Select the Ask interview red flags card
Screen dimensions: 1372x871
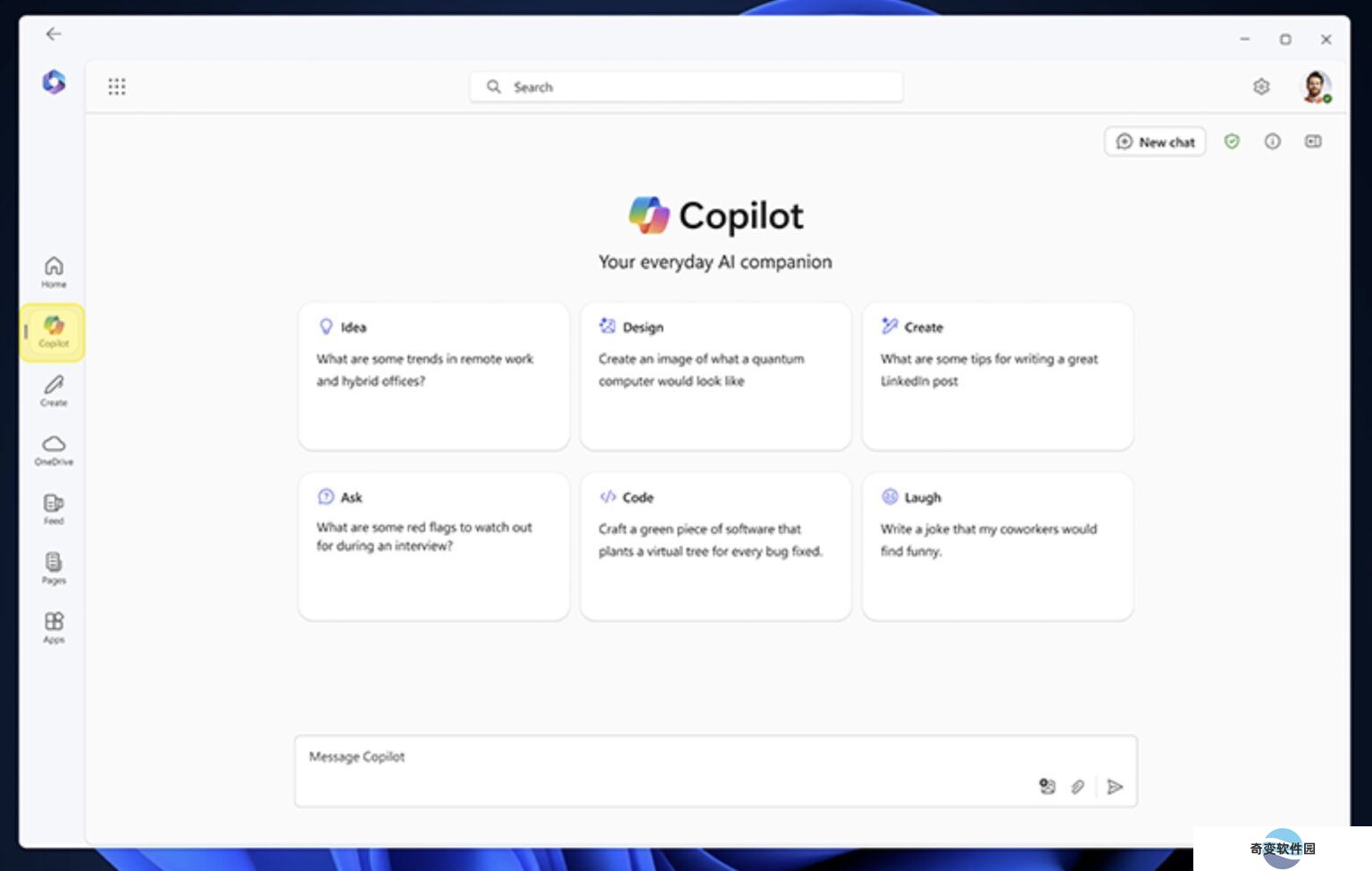[433, 547]
